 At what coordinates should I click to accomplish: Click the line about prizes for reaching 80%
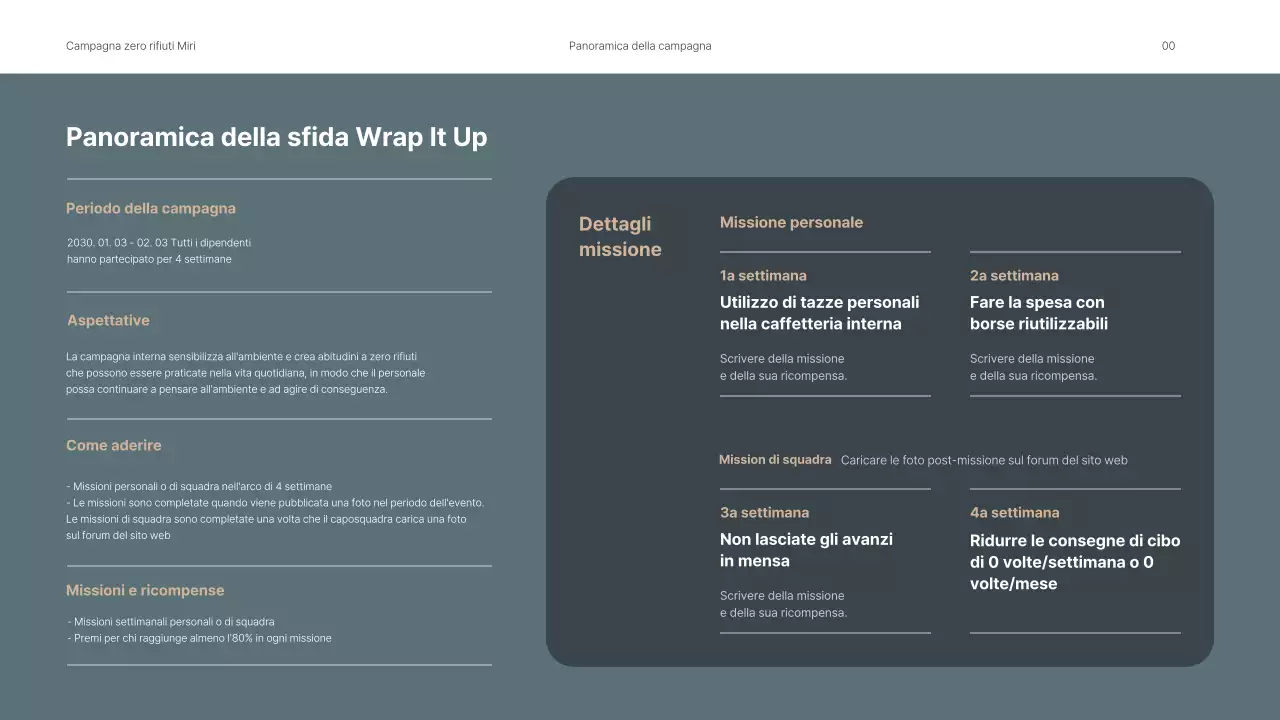tap(202, 638)
